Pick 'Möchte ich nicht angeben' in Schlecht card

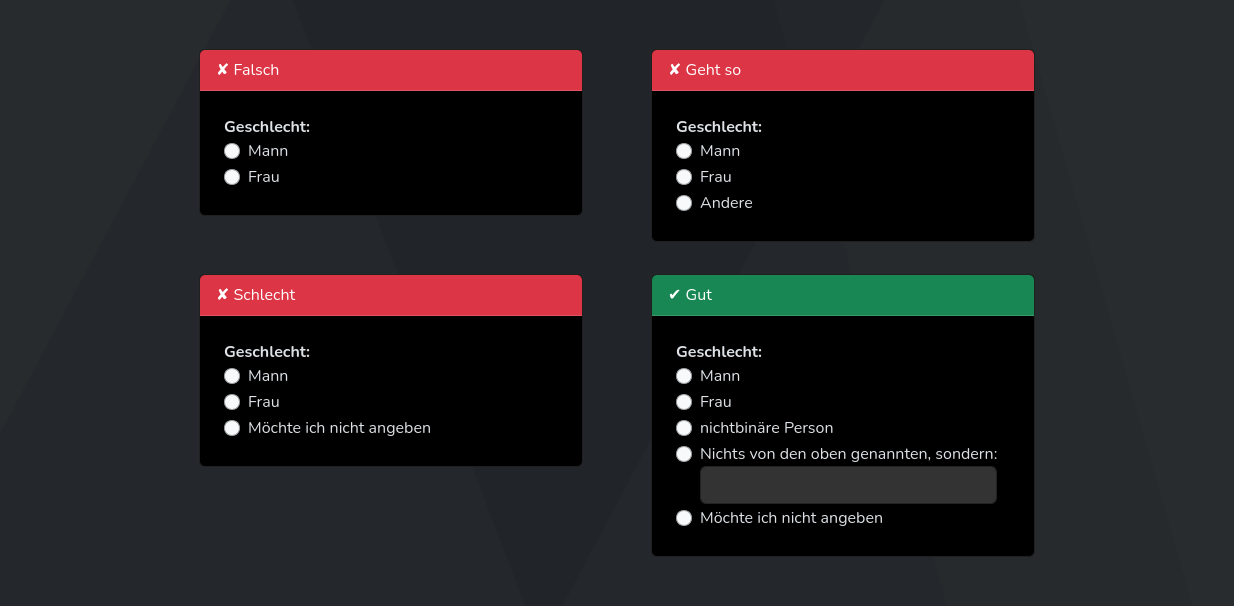point(232,428)
